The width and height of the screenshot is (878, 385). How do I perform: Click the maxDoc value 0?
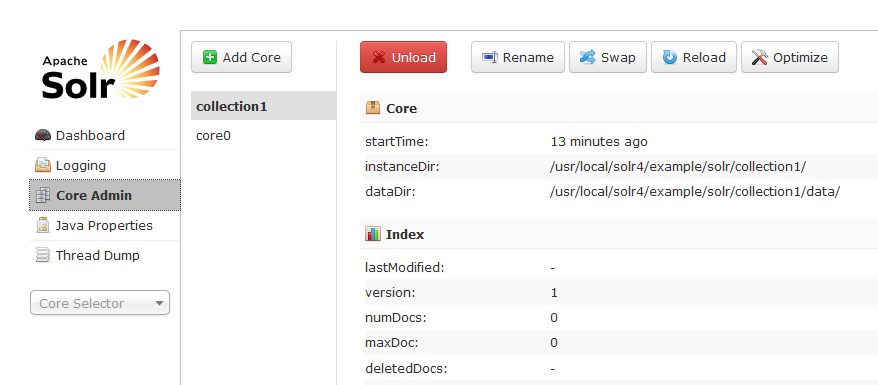(554, 342)
